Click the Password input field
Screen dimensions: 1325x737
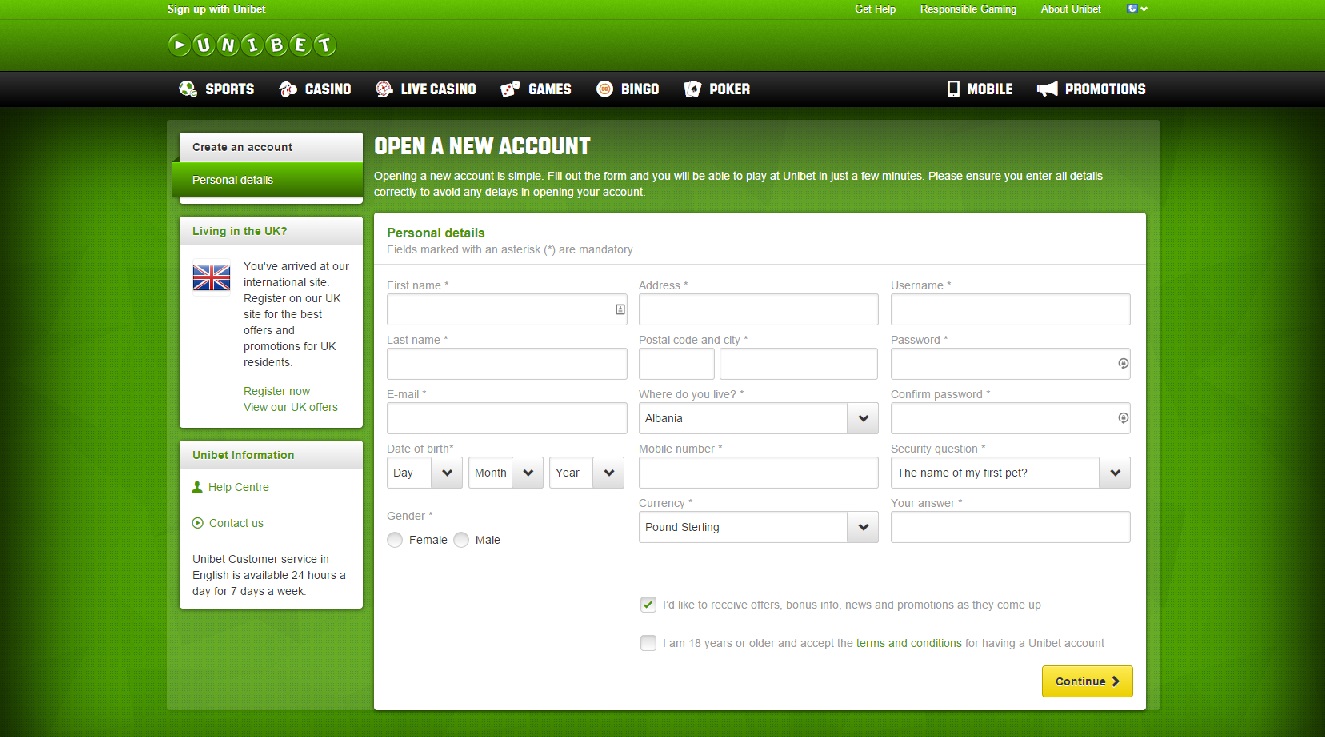coord(1011,364)
